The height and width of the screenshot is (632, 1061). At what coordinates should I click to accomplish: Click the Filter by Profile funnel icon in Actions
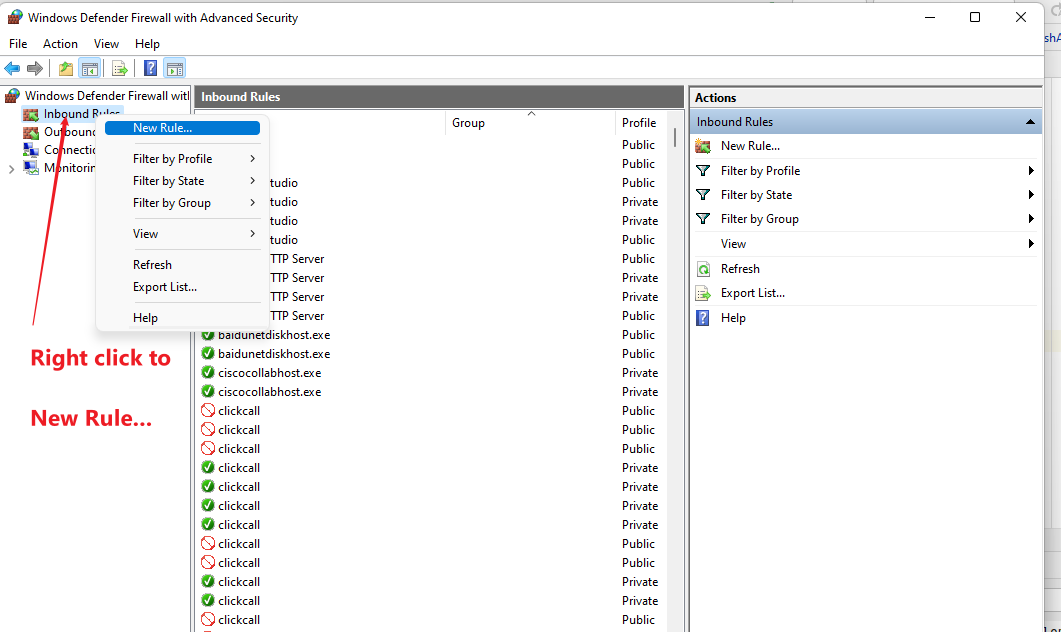coord(703,171)
